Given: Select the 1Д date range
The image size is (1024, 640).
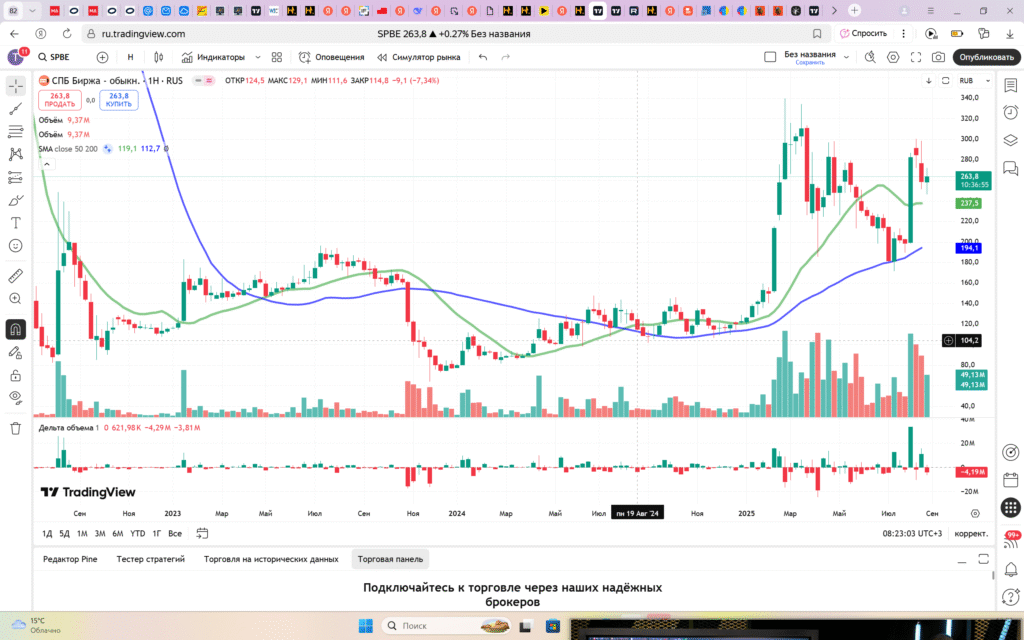Looking at the screenshot, I should 47,534.
